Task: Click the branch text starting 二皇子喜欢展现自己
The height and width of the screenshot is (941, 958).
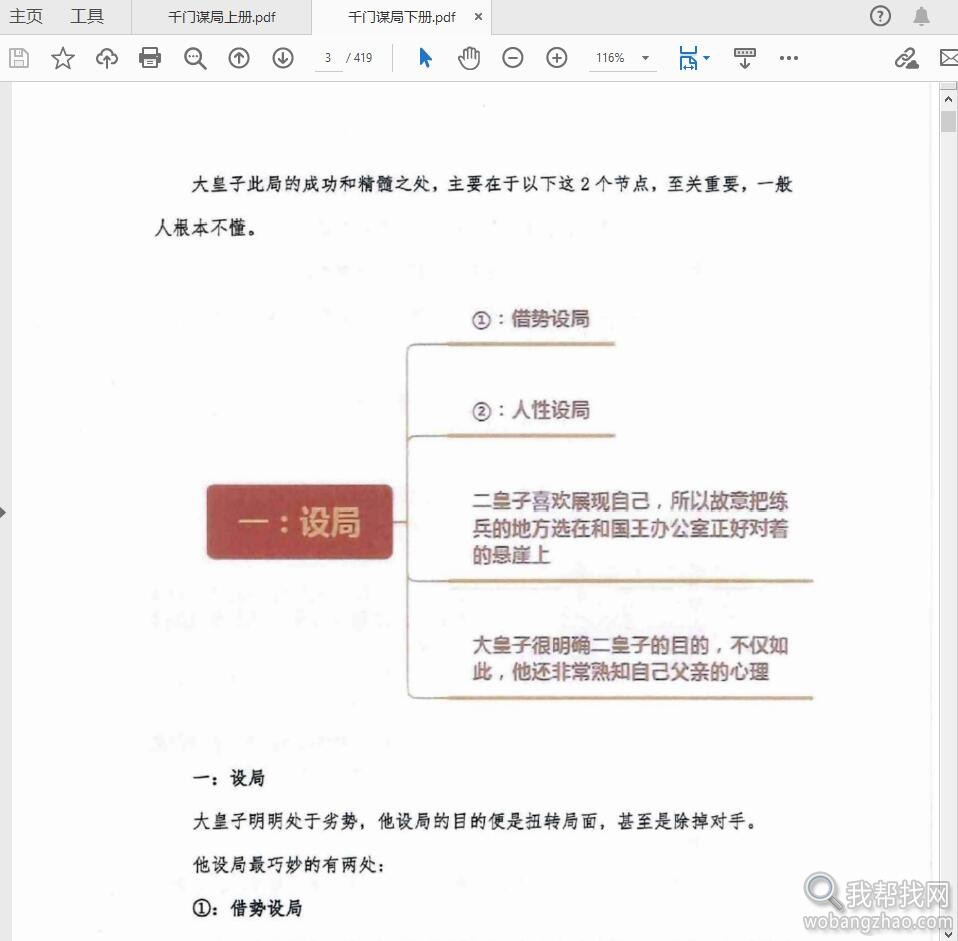Action: 630,527
